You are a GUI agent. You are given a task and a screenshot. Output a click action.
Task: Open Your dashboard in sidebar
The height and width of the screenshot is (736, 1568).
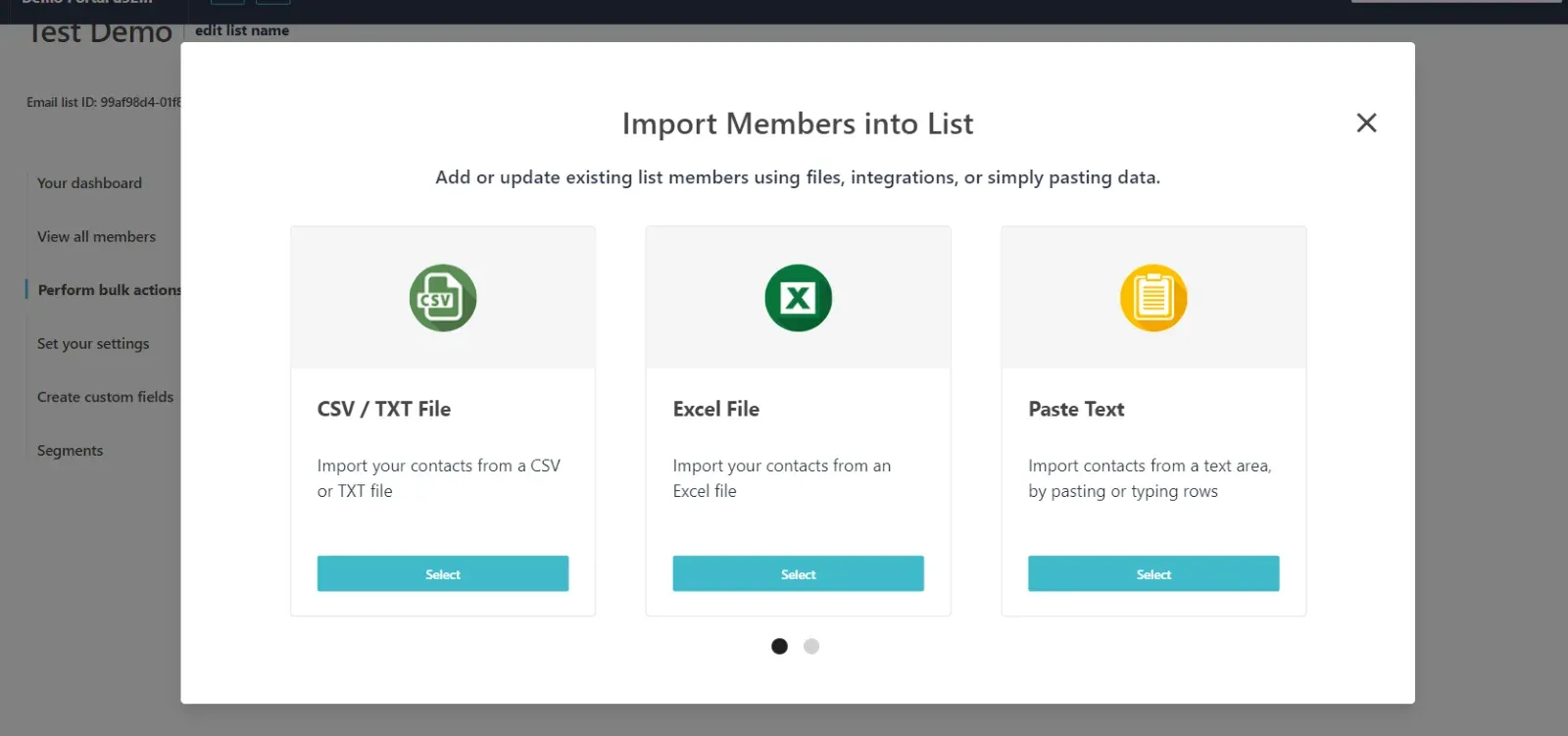click(89, 183)
